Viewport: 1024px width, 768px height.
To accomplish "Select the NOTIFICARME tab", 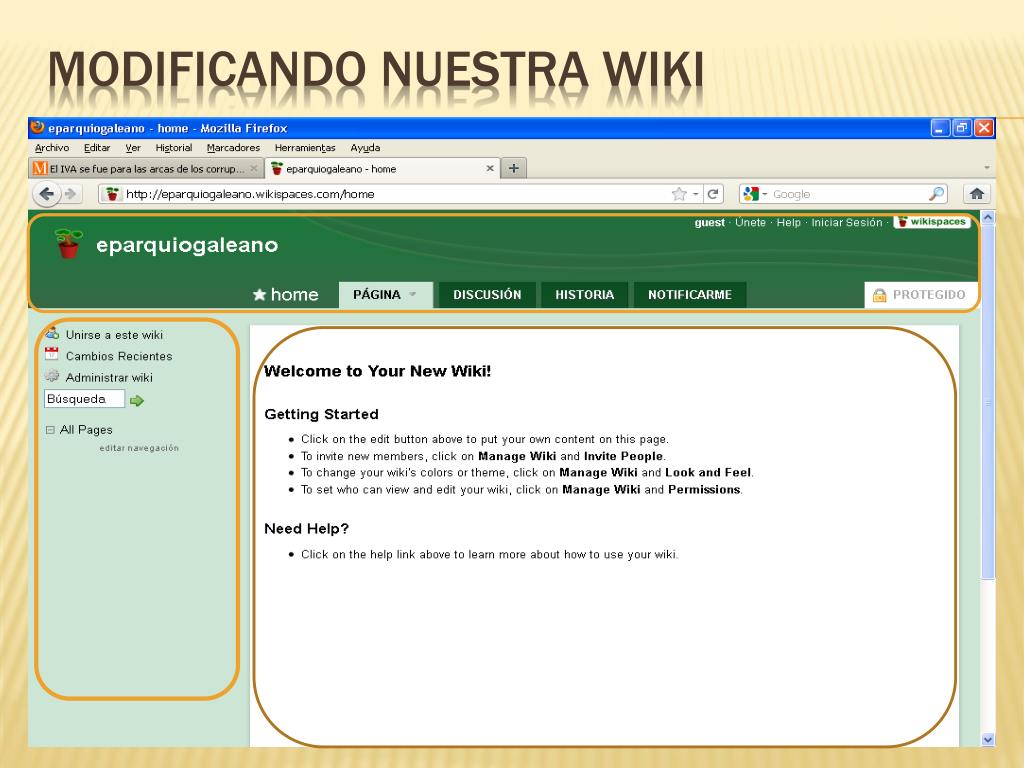I will (x=690, y=295).
